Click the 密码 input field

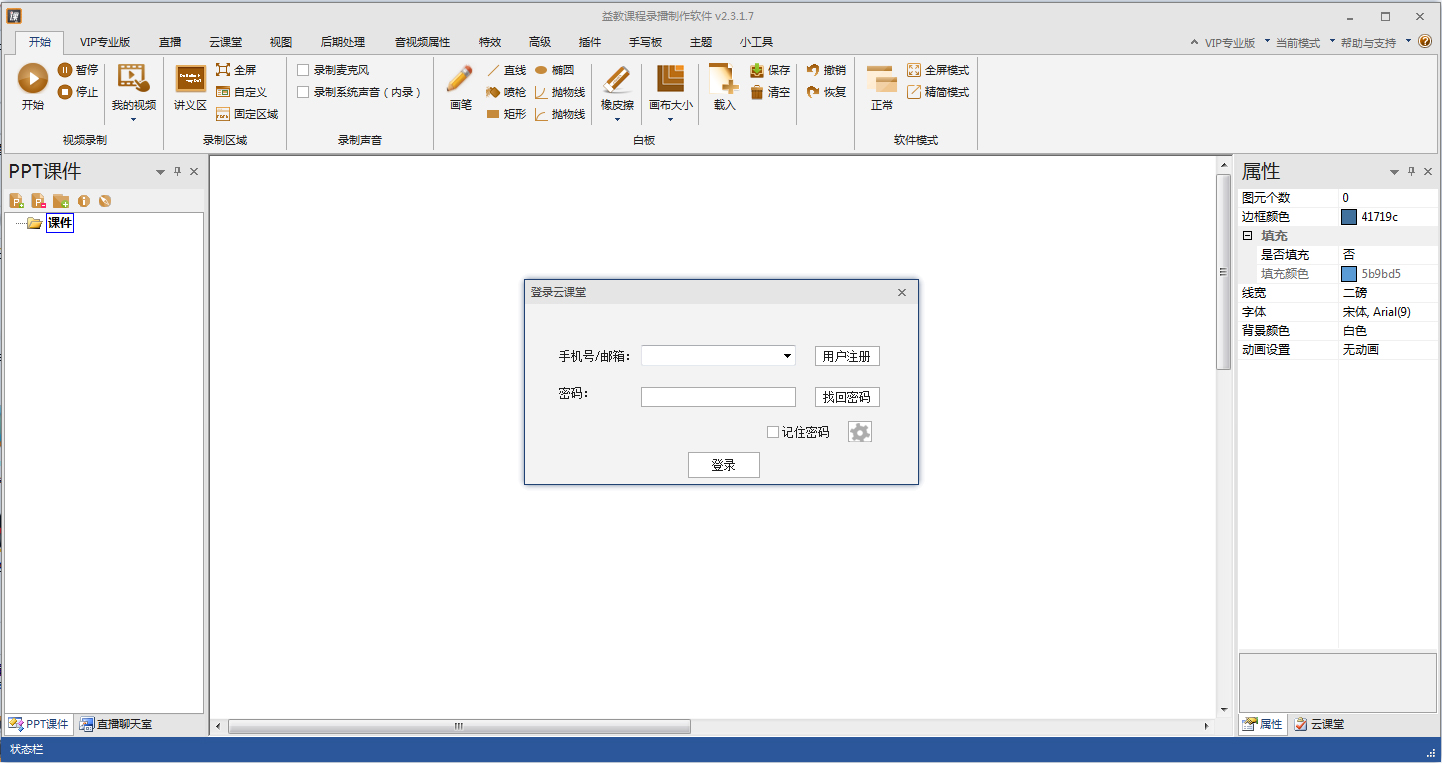click(x=718, y=397)
